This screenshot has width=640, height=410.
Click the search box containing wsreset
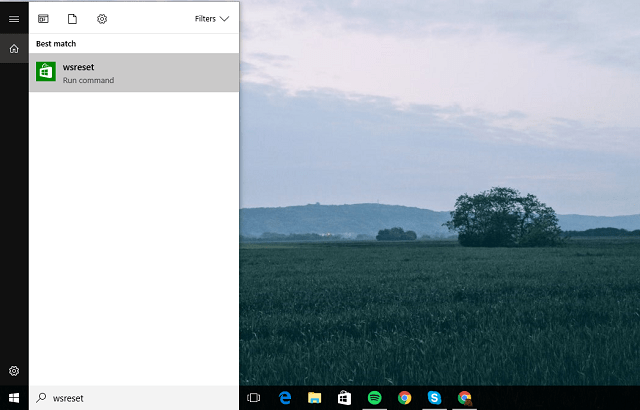point(134,398)
